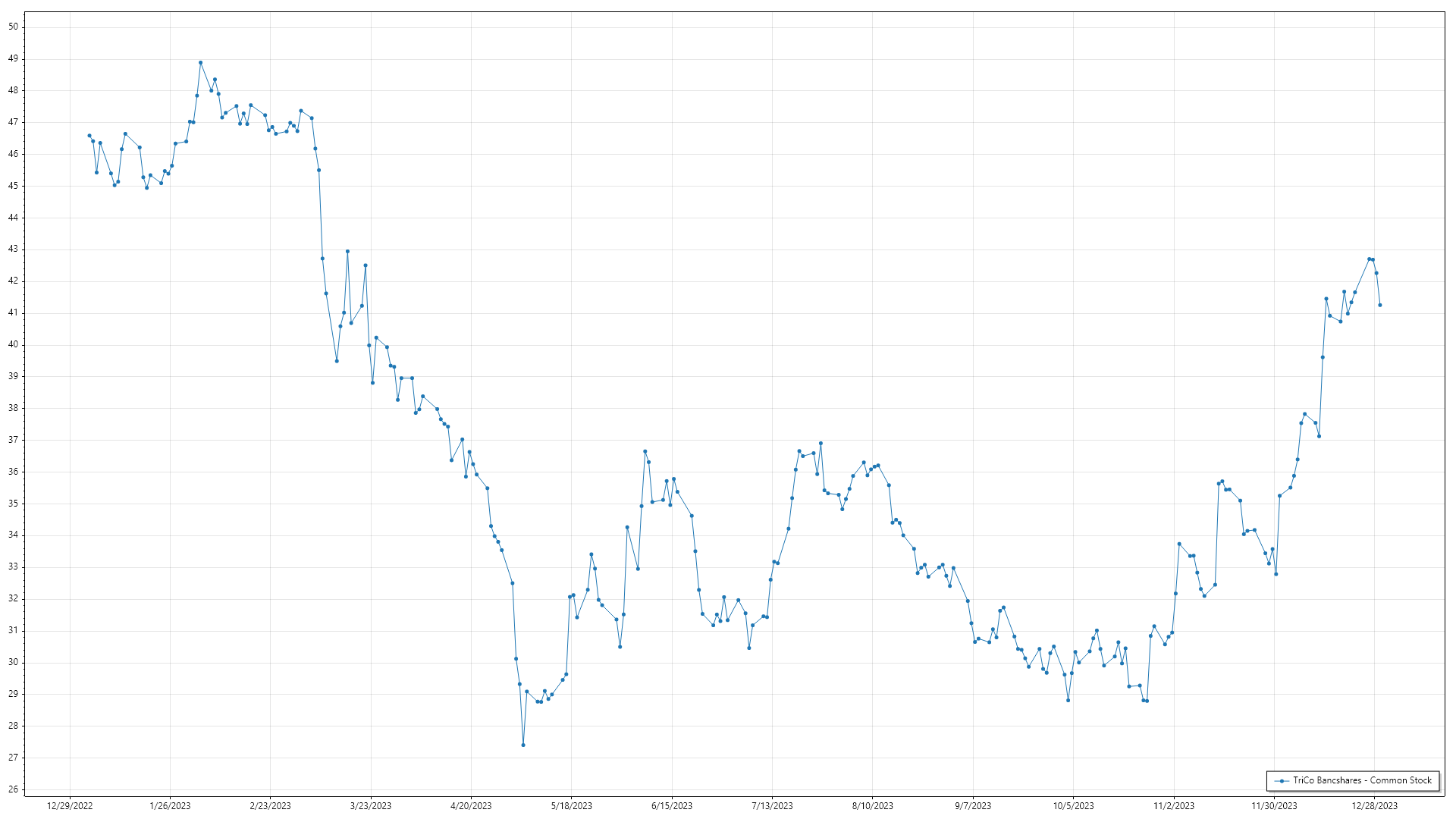Click the 1/26/2023 x-axis date label
Screen dimensions: 1456x819
click(170, 806)
